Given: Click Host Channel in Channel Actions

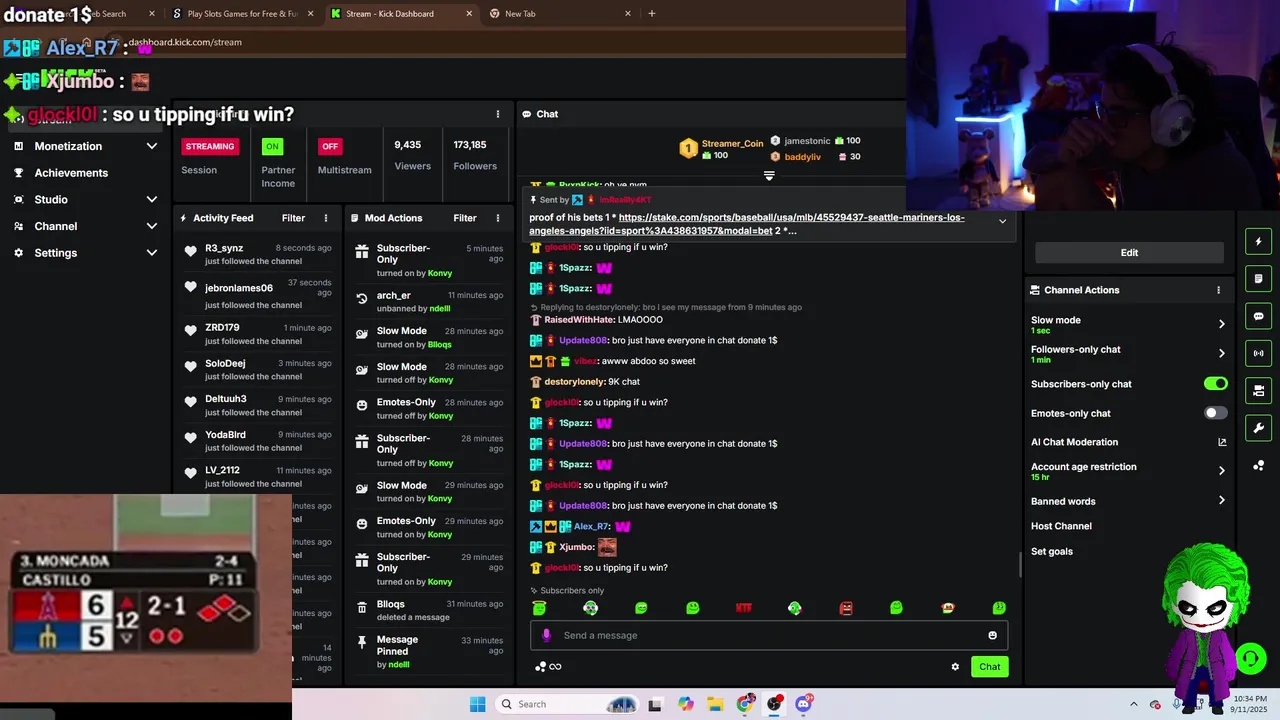Looking at the screenshot, I should (x=1061, y=526).
